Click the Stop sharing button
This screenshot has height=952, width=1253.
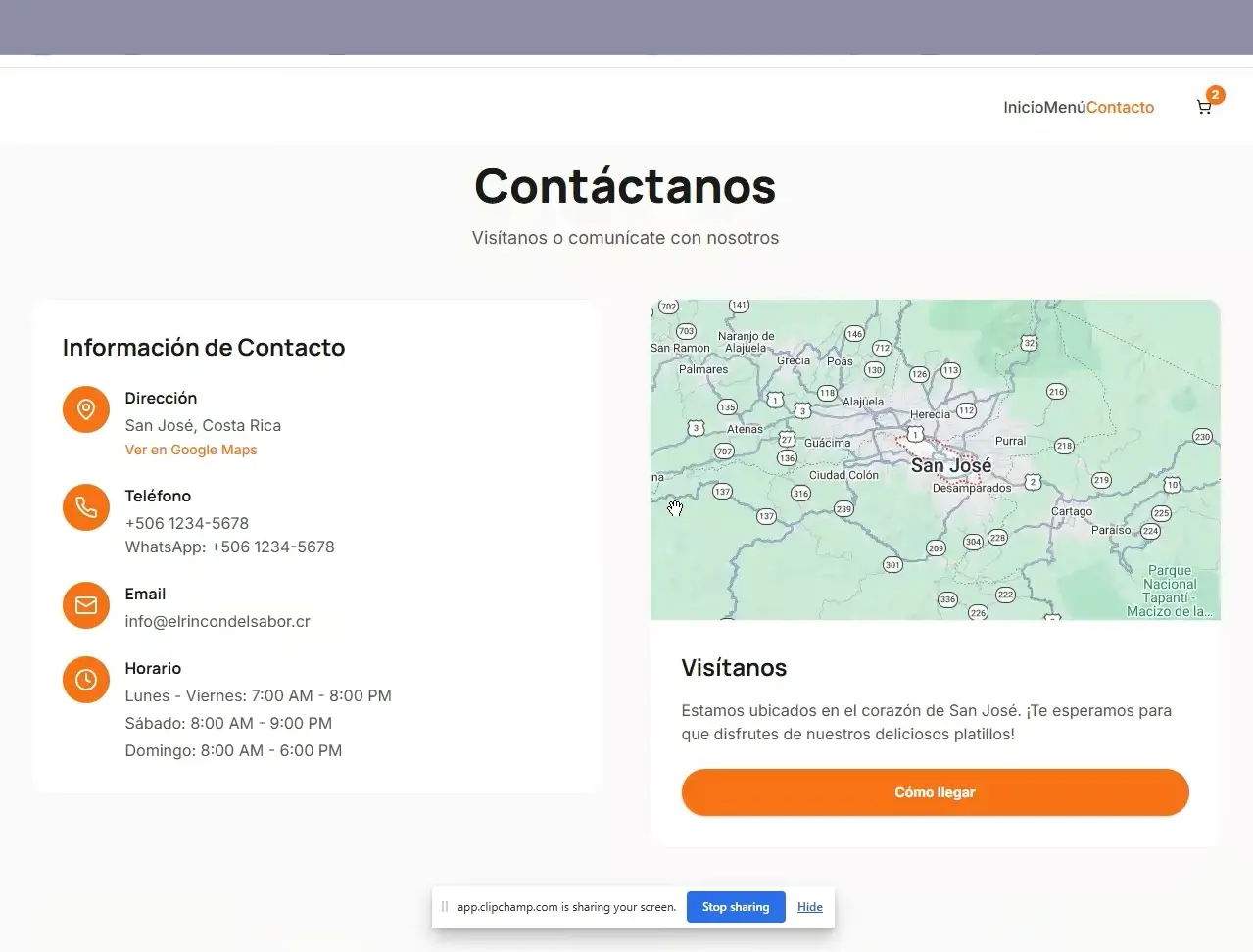(736, 907)
